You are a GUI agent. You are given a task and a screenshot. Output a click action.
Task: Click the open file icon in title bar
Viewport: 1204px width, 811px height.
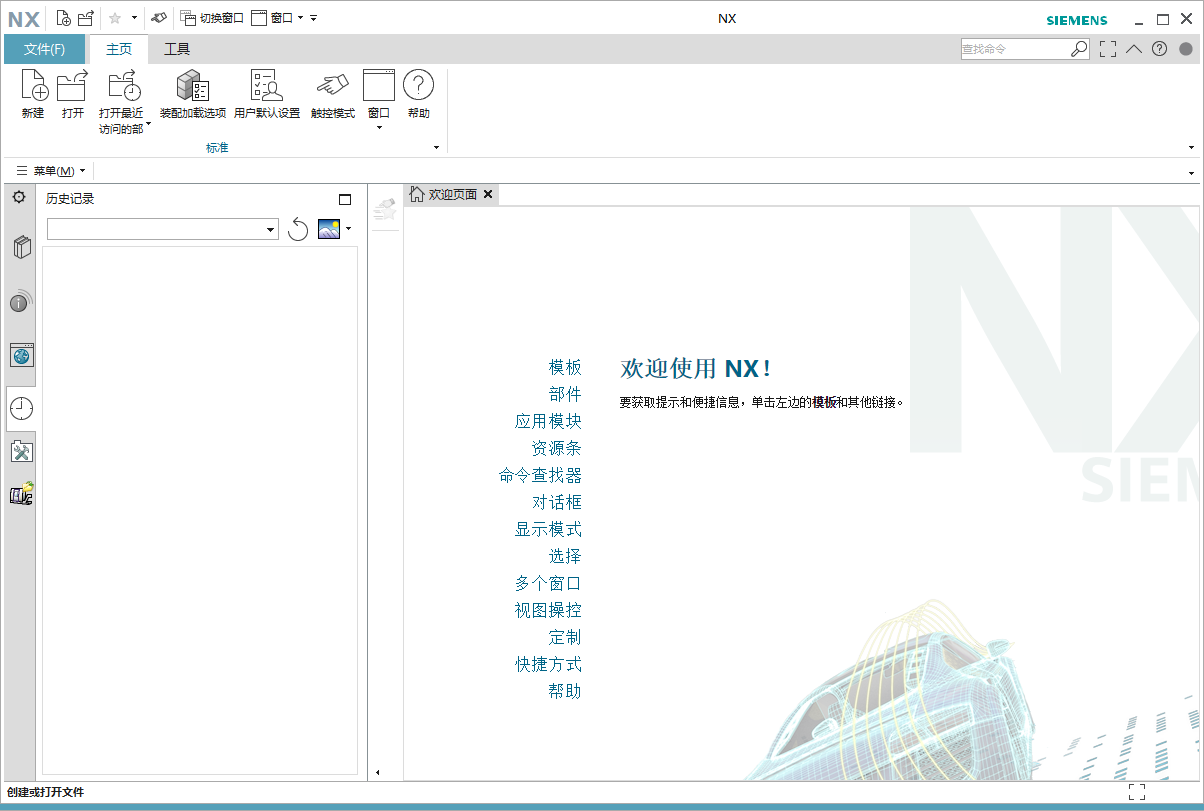[x=86, y=18]
